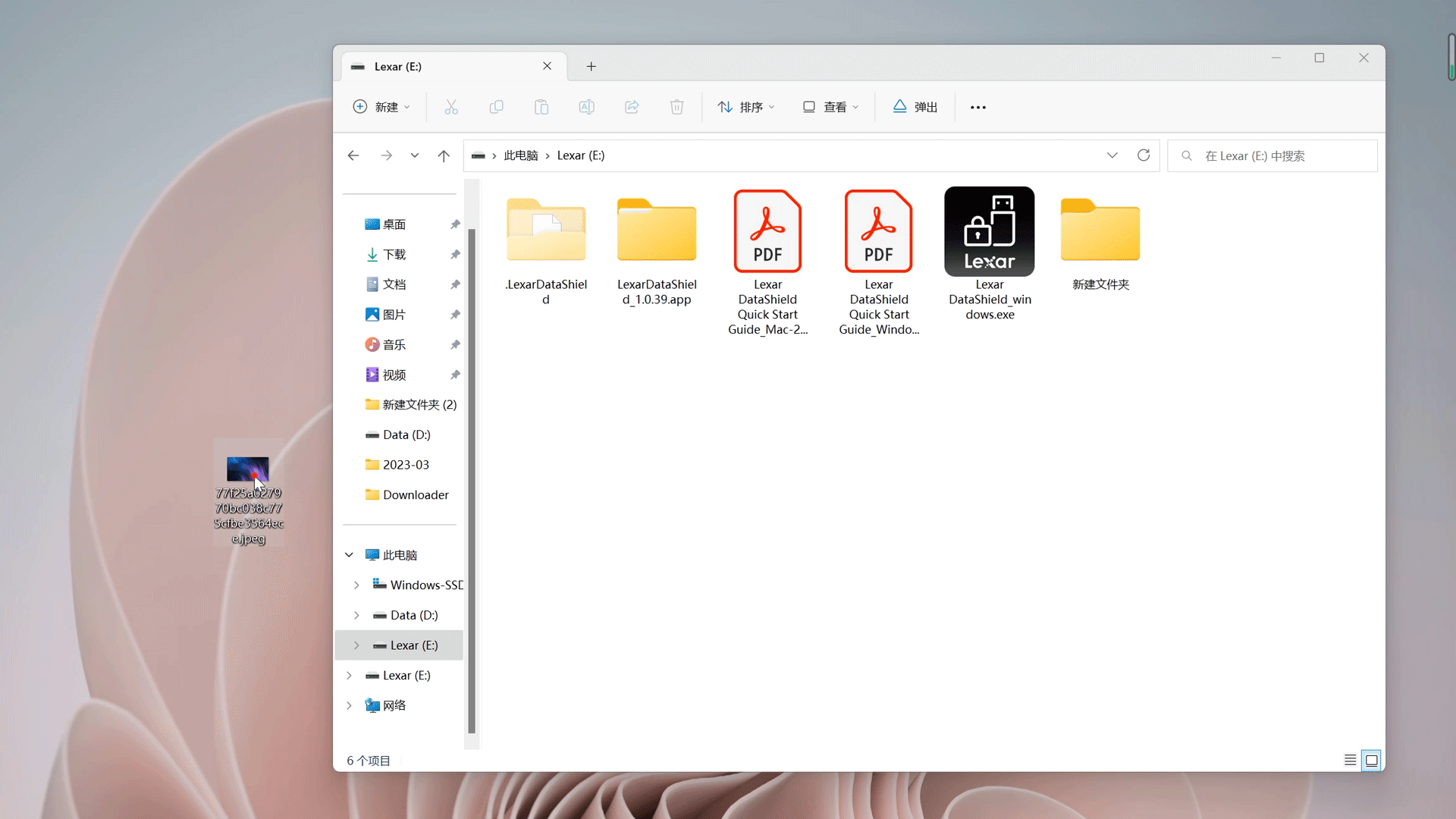Select the Quick Start Guide Mac PDF
Viewport: 1456px width, 819px height.
click(767, 262)
